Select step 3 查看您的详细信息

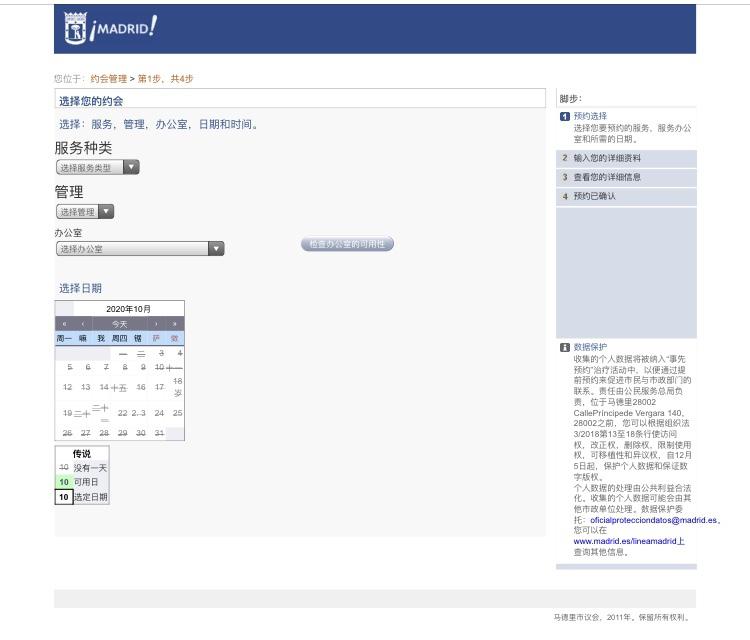point(626,177)
